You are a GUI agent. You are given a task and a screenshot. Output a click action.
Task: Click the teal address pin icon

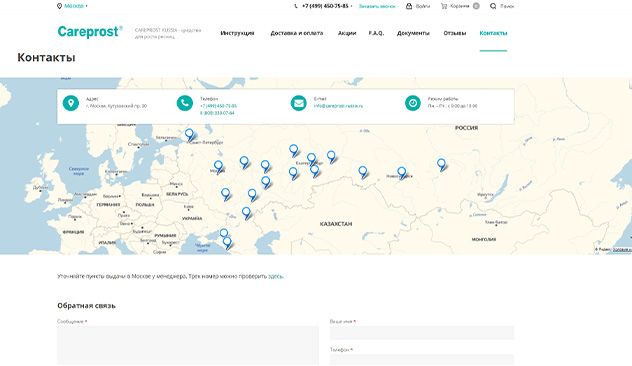71,103
